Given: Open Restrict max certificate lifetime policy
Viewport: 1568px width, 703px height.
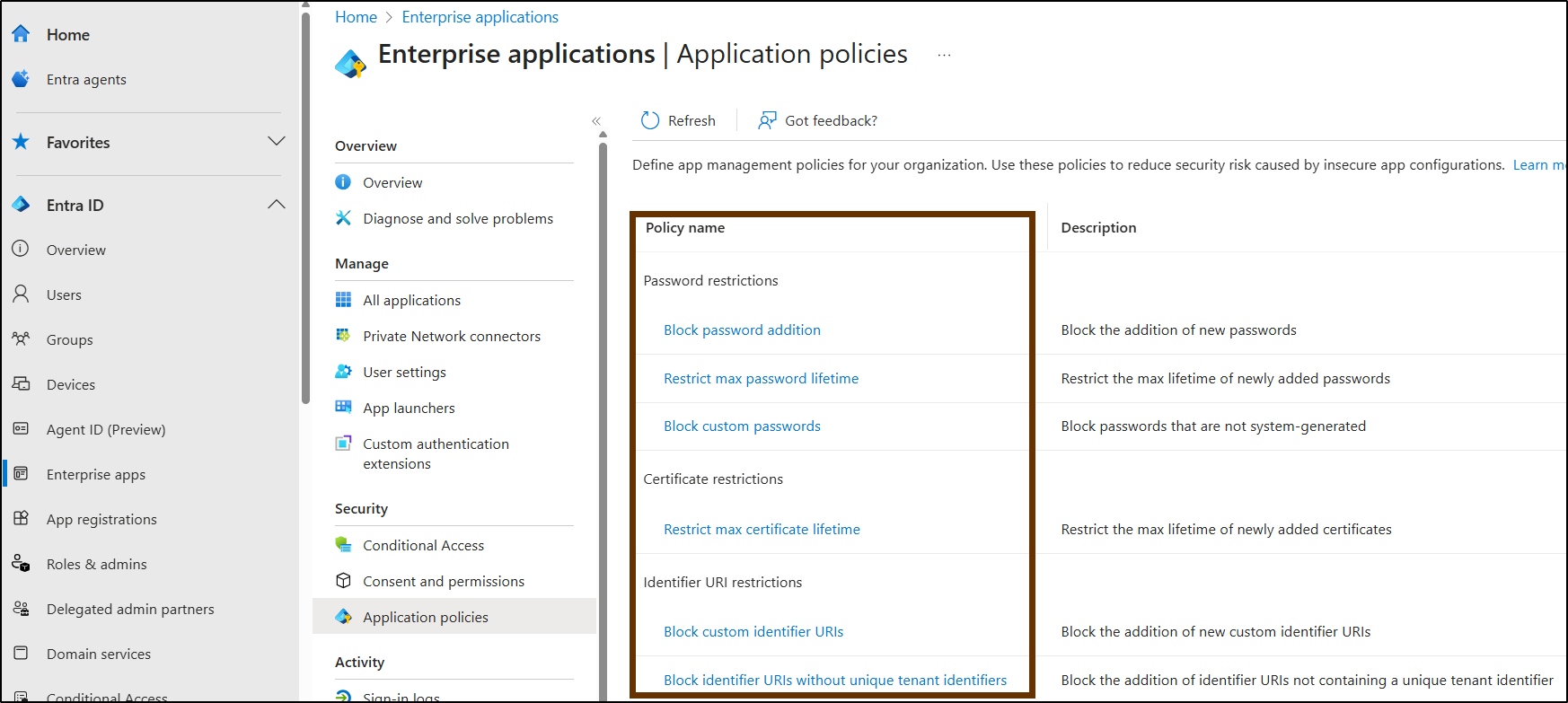Looking at the screenshot, I should tap(762, 529).
